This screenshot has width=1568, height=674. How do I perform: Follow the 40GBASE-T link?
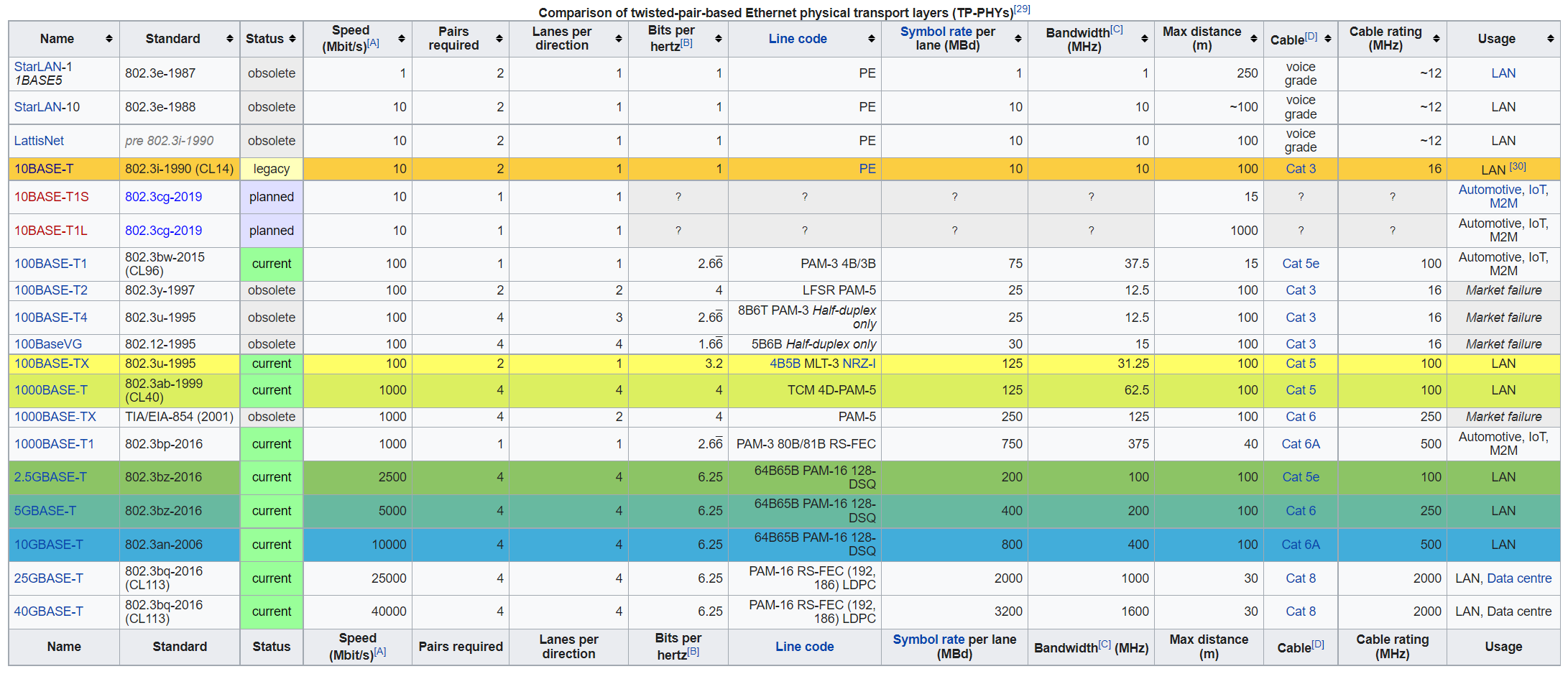(x=49, y=611)
